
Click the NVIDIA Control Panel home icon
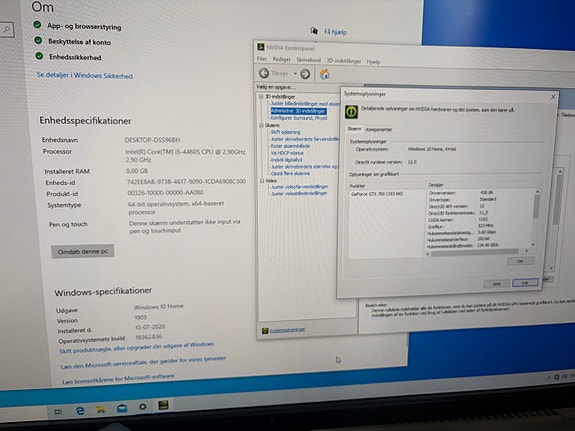(x=324, y=74)
